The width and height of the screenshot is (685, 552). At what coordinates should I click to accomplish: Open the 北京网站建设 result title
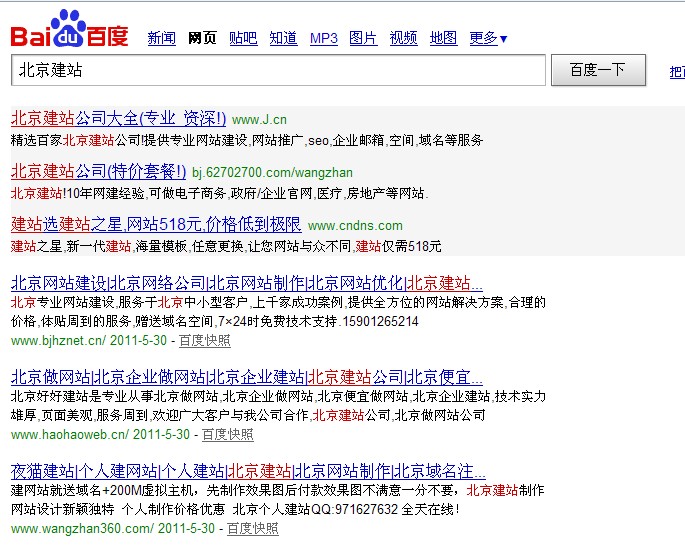pyautogui.click(x=246, y=282)
